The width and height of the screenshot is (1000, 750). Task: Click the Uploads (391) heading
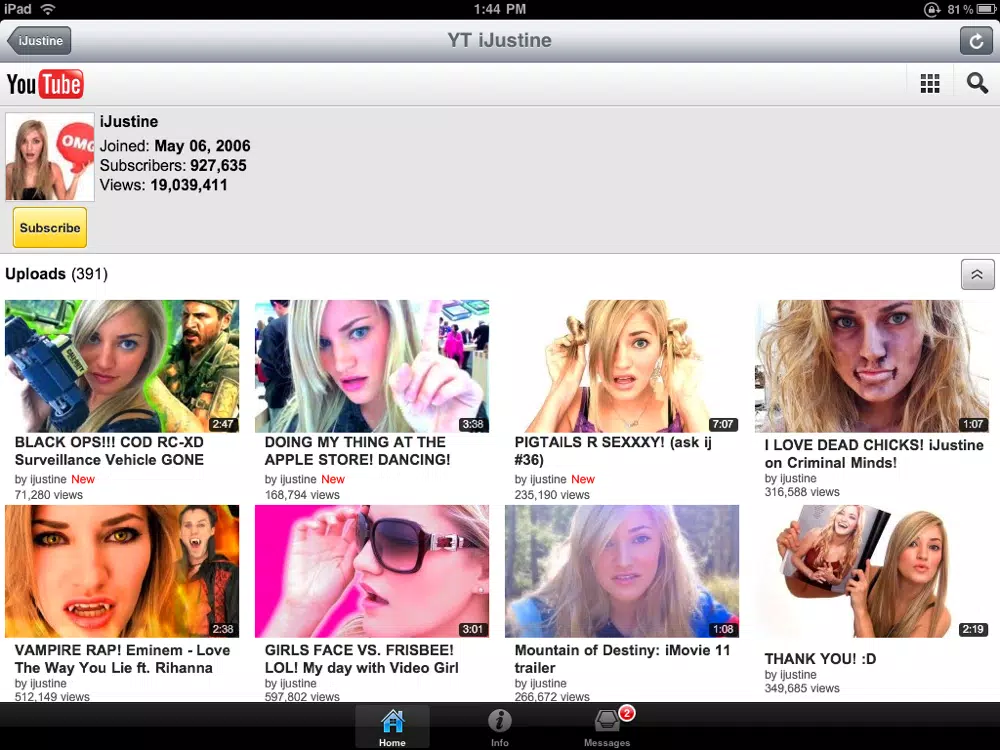(56, 274)
